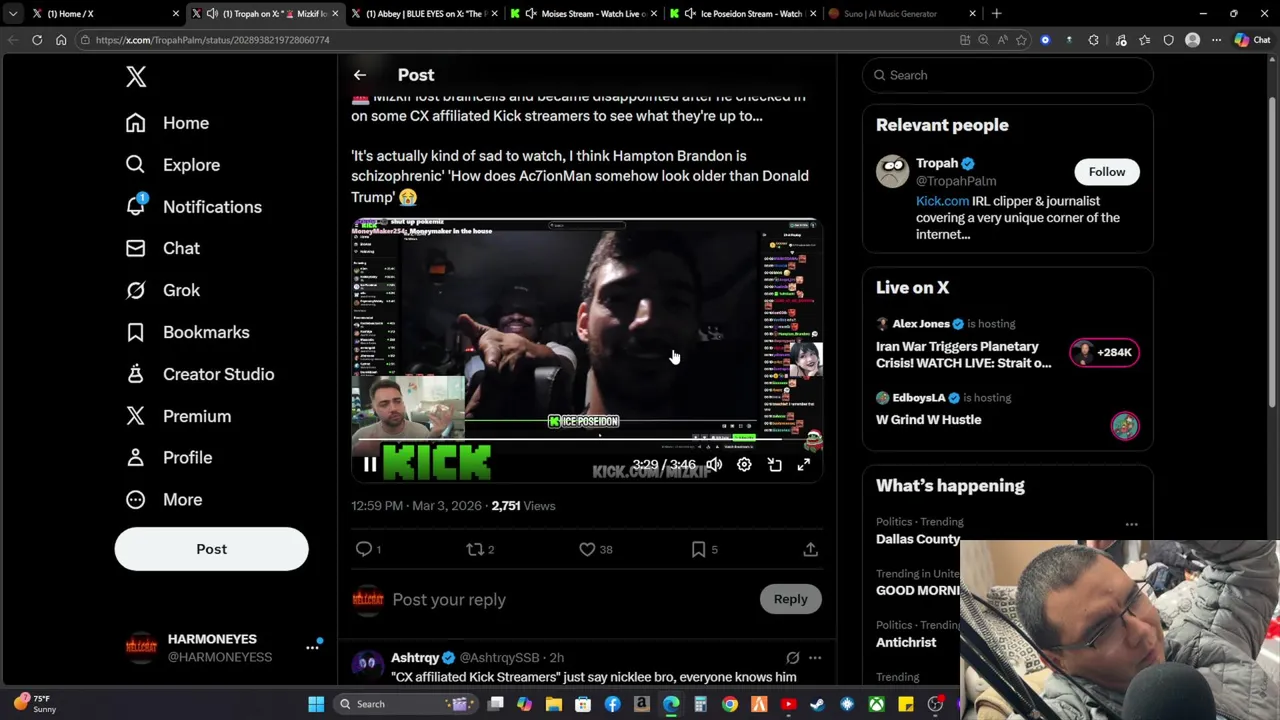Screen dimensions: 1280x720
Task: Open Creator Studio page
Action: click(199, 374)
